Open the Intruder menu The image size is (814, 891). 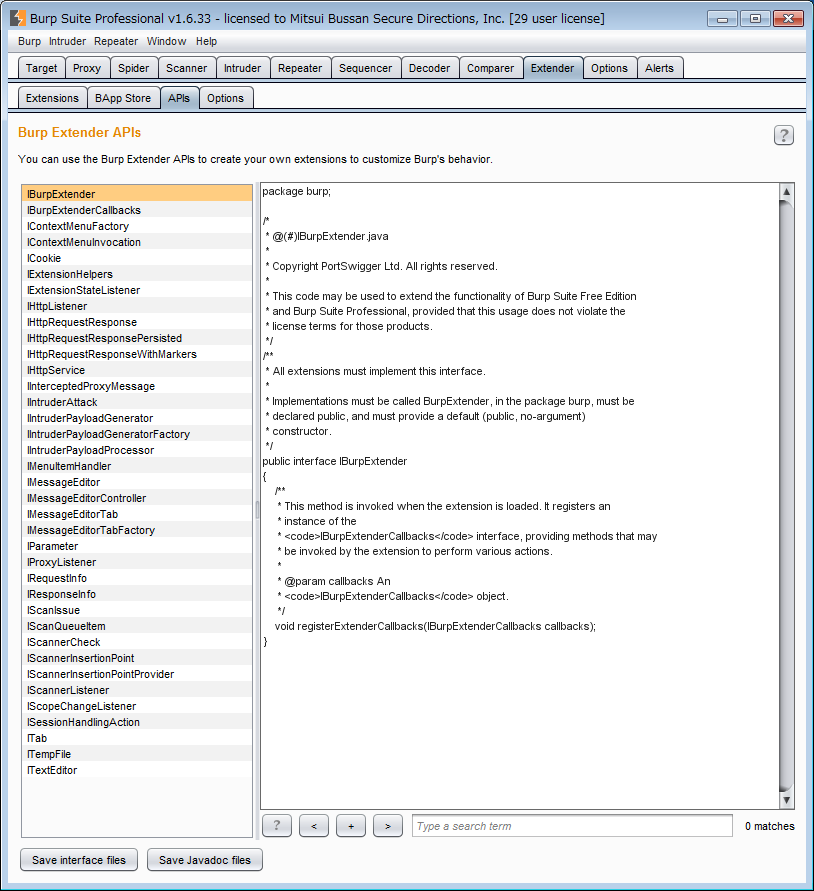click(67, 41)
